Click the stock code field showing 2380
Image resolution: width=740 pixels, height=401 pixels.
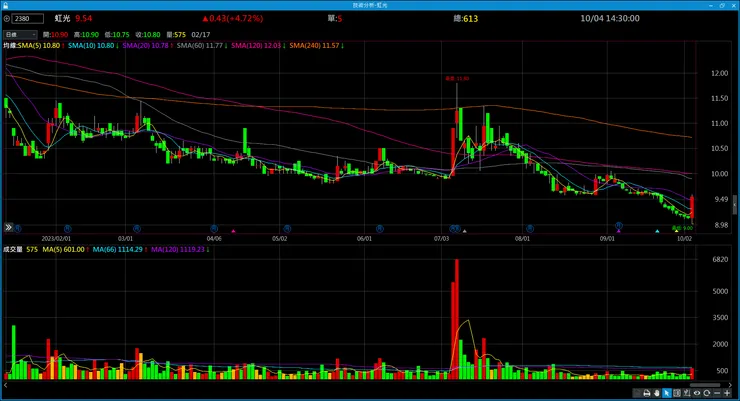[x=27, y=19]
